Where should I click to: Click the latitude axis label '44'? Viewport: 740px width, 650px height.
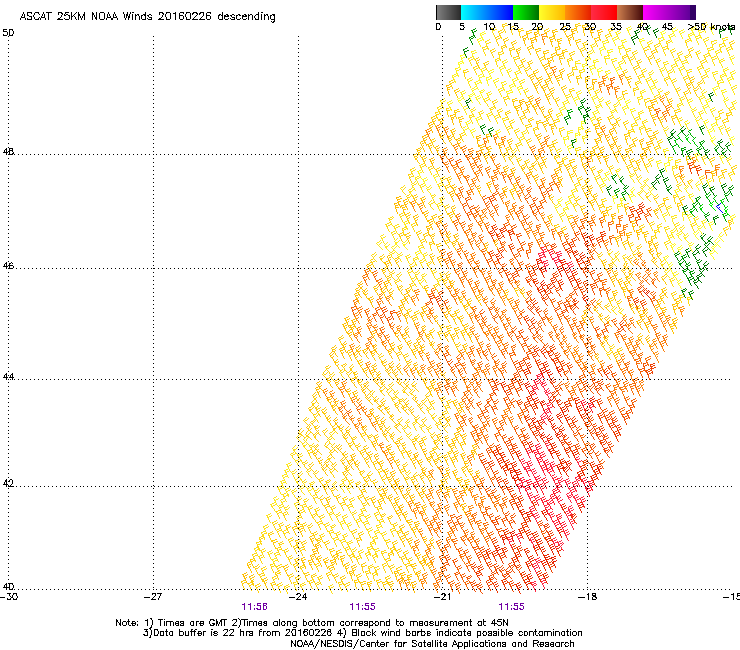[8, 377]
